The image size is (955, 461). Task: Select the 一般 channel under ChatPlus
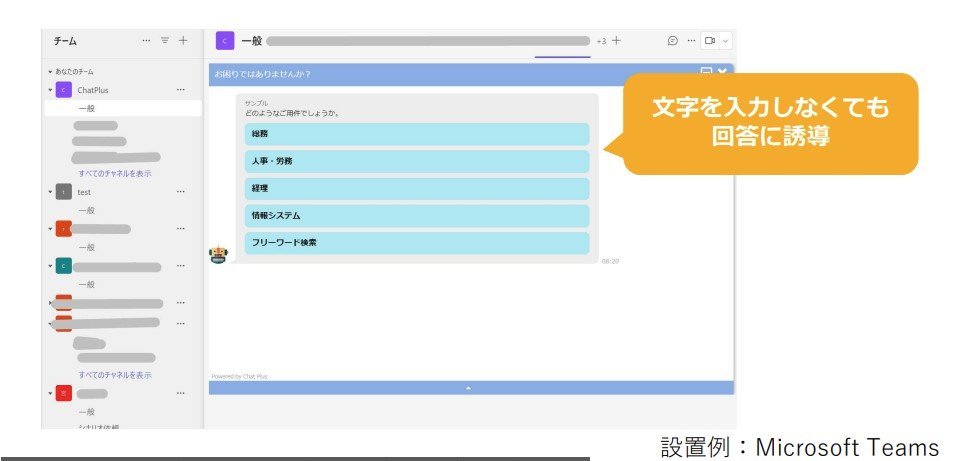click(123, 108)
